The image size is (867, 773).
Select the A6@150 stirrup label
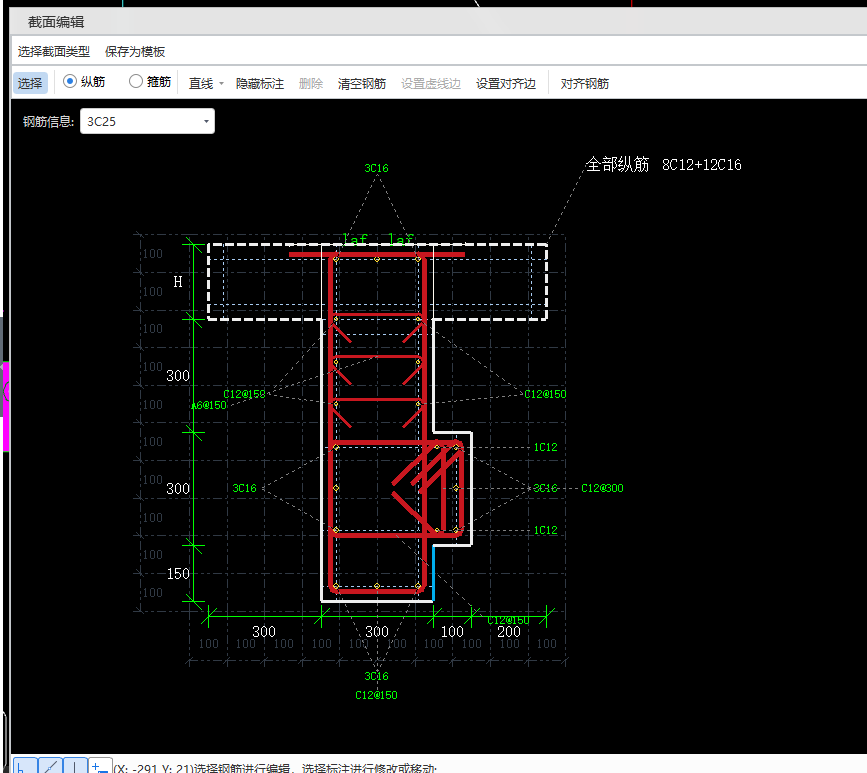tap(209, 405)
